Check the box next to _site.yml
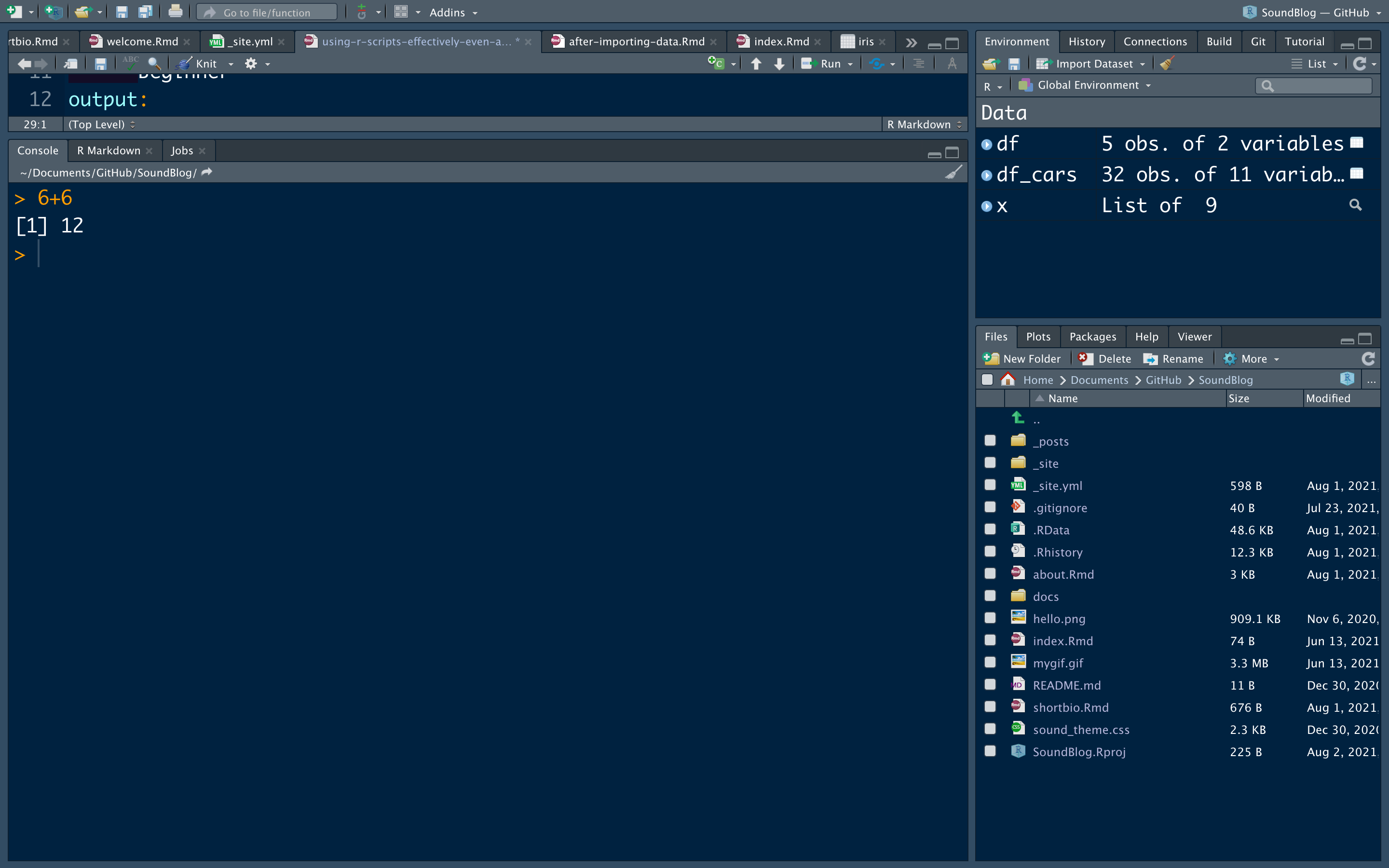 click(990, 485)
